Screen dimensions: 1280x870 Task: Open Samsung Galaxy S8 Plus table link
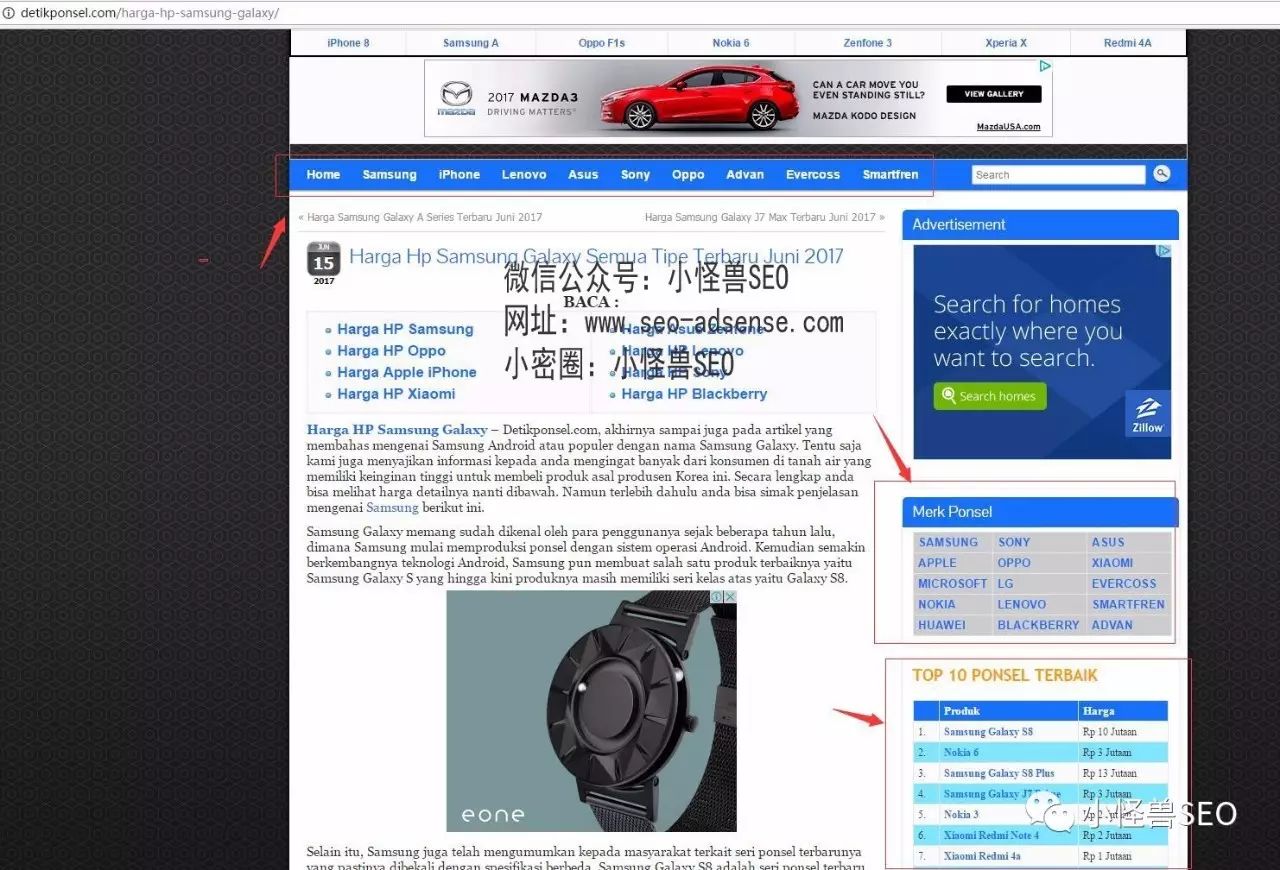pyautogui.click(x=999, y=773)
